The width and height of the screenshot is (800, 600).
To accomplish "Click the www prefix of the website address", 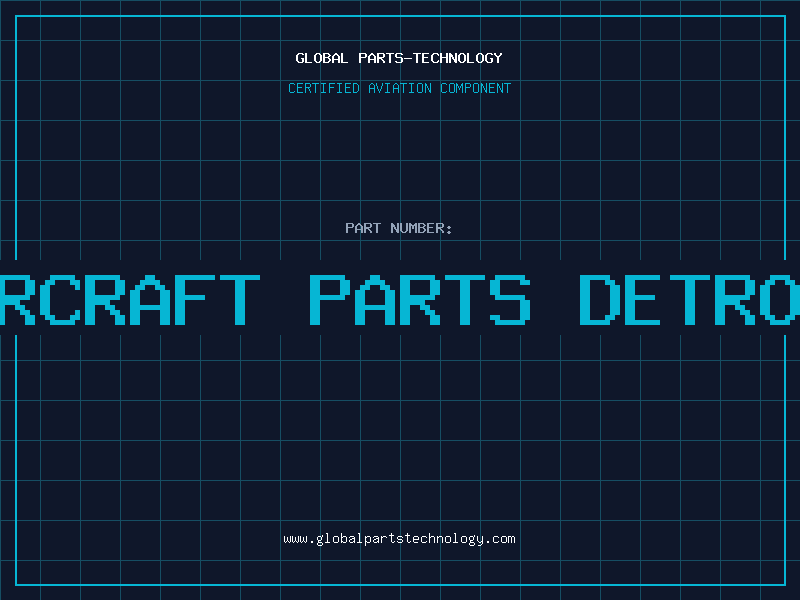I will (295, 539).
